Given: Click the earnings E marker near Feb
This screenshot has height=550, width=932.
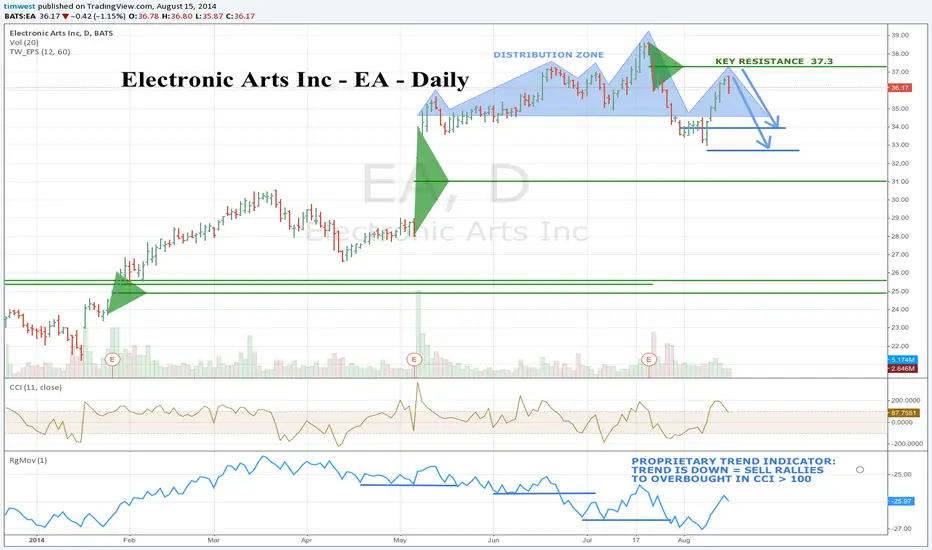Looking at the screenshot, I should click(x=112, y=359).
